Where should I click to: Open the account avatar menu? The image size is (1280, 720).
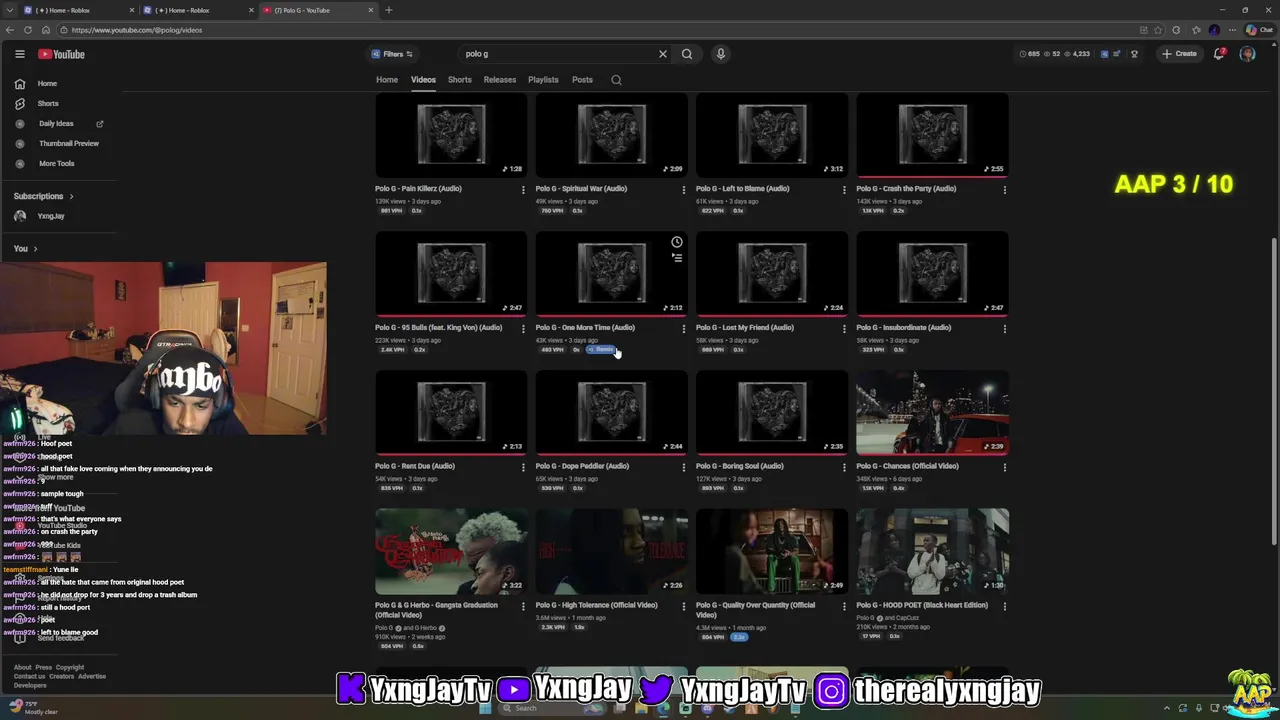tap(1247, 54)
